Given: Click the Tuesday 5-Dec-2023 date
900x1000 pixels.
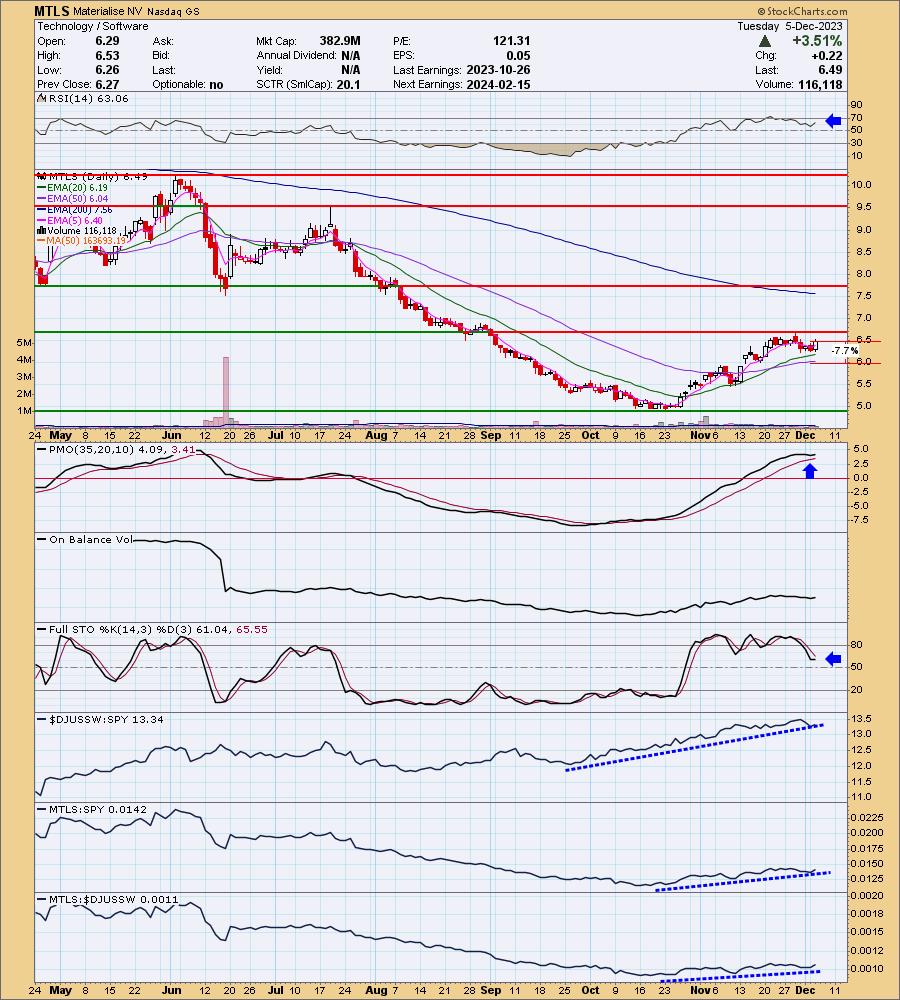Looking at the screenshot, I should (790, 26).
